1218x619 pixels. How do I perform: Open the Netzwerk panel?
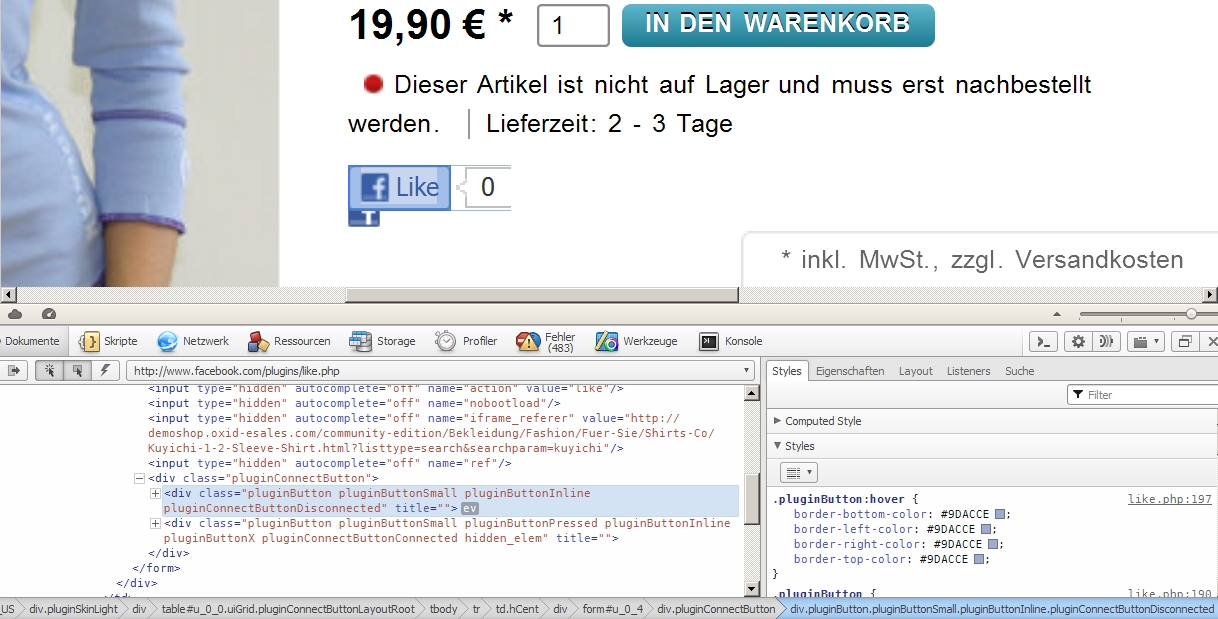(194, 341)
